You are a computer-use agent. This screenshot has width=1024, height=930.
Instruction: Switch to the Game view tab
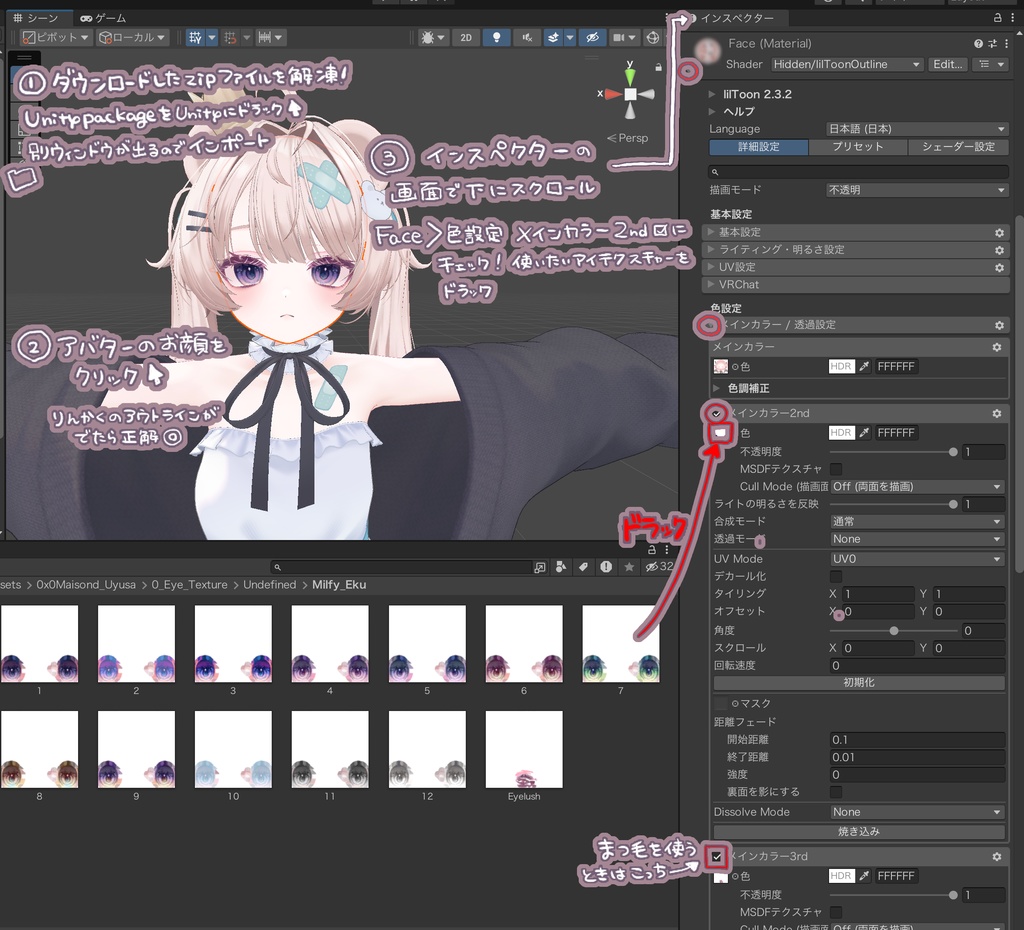click(104, 17)
